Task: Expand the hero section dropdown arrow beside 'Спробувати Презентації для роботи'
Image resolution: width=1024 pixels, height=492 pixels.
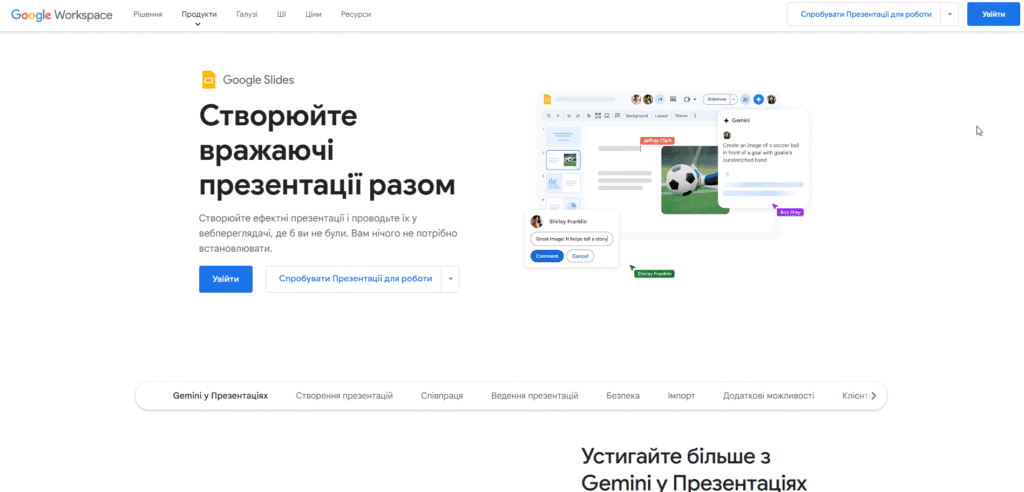Action: [451, 279]
